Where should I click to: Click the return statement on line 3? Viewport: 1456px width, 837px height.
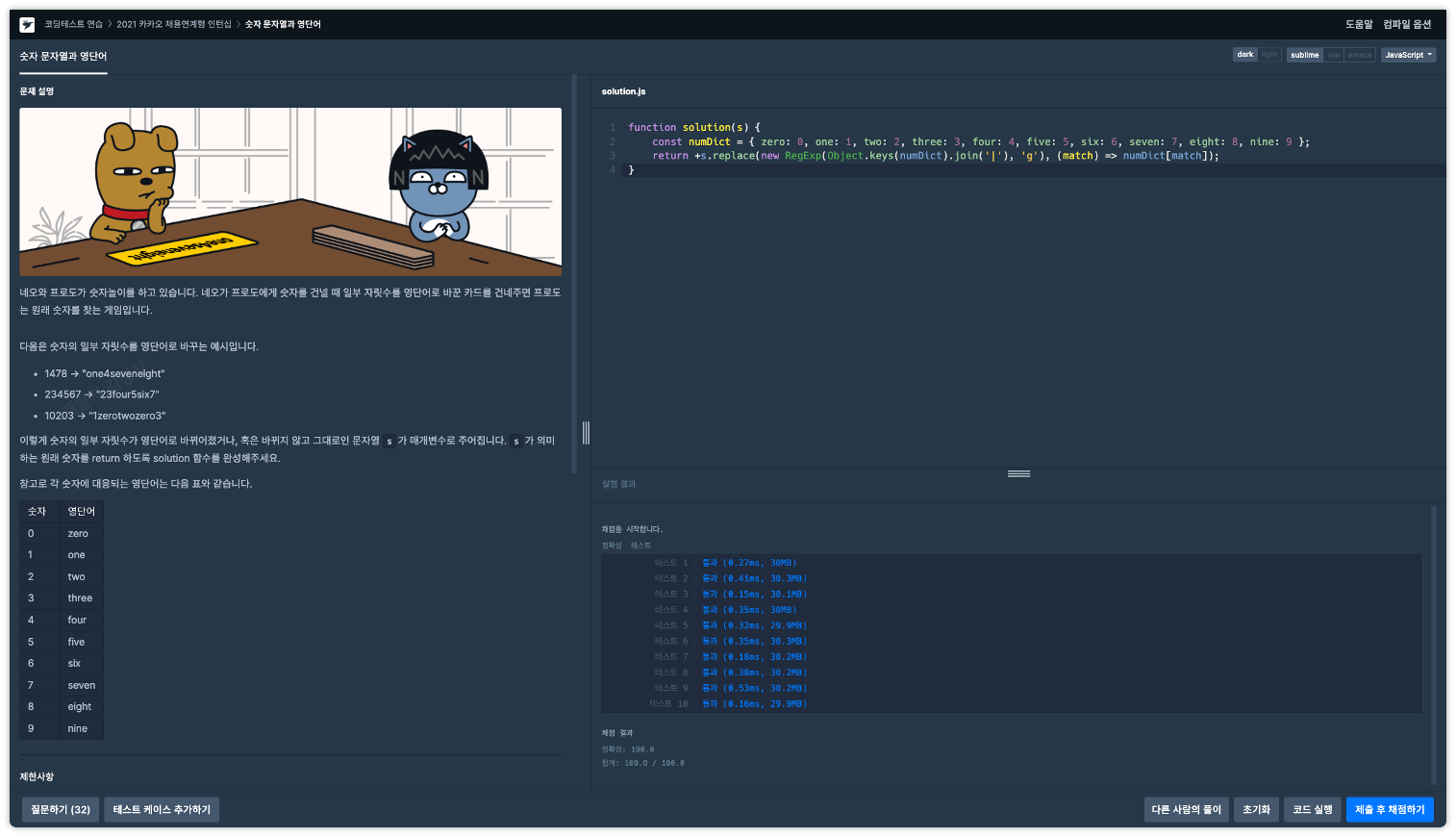pos(936,156)
